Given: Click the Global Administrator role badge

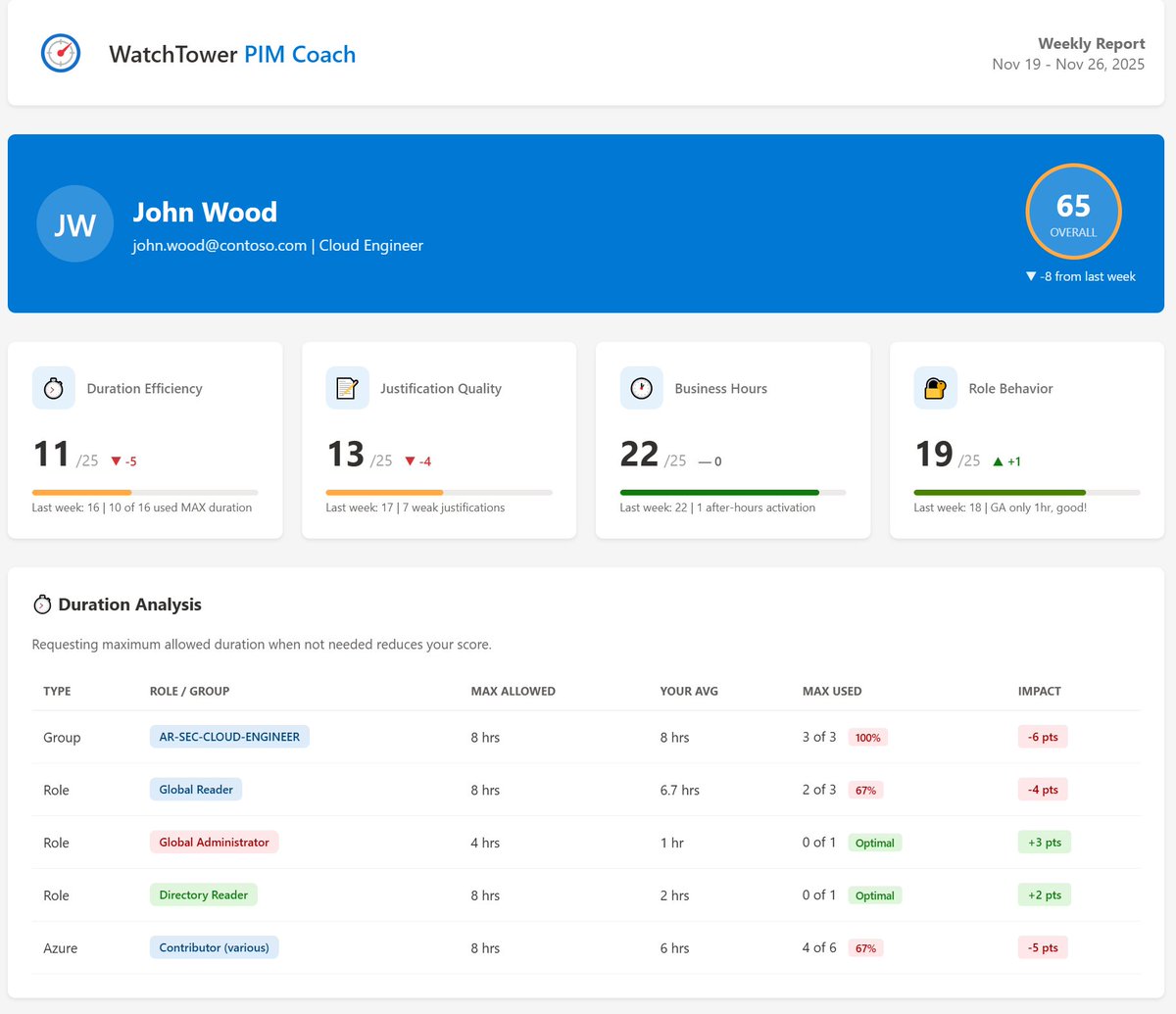Looking at the screenshot, I should click(x=214, y=842).
